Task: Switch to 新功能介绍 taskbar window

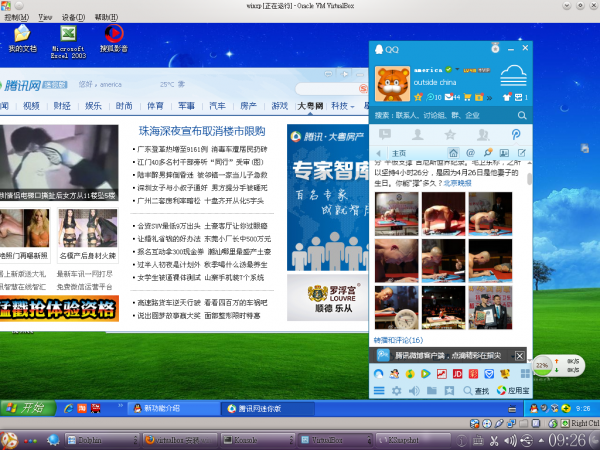Action: 173,408
